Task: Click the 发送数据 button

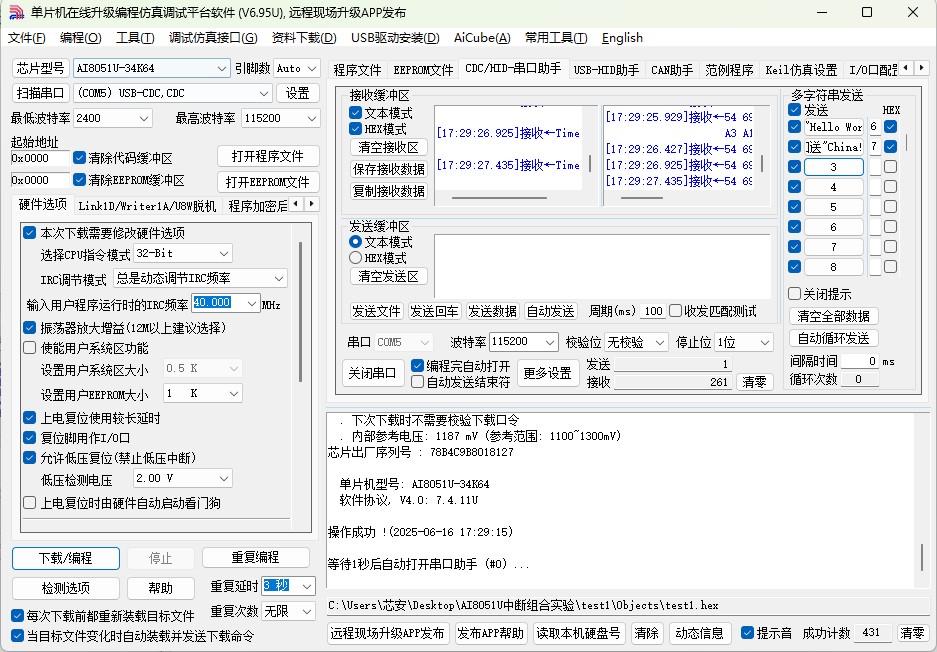Action: (492, 311)
